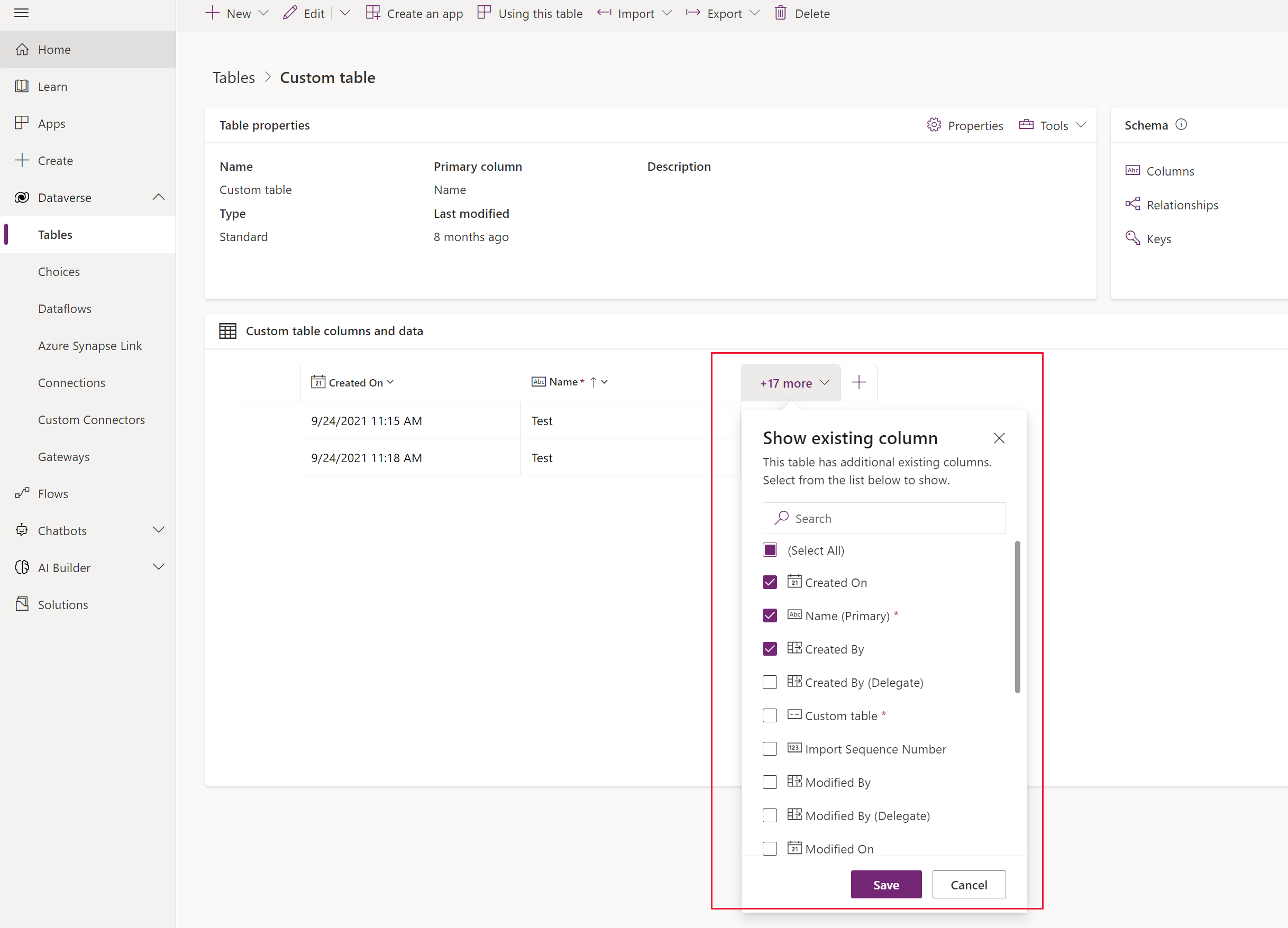The height and width of the screenshot is (928, 1288).
Task: Enable the Modified By checkbox
Action: (x=770, y=782)
